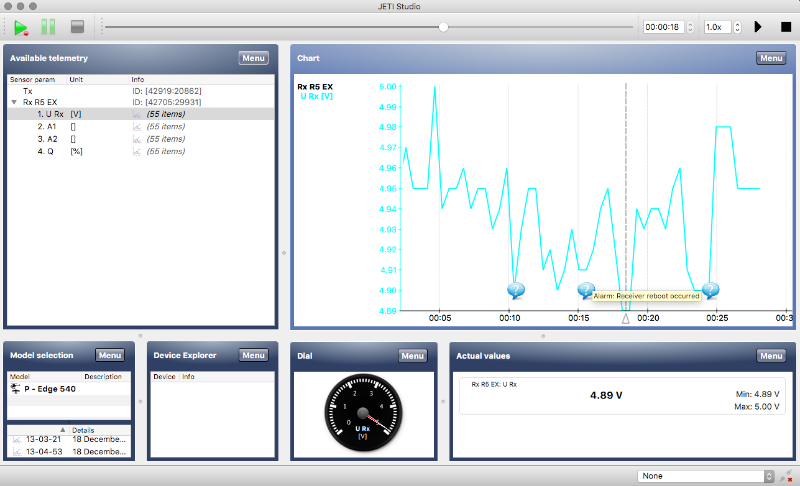
Task: Click the green pause bars icon
Action: pos(48,27)
